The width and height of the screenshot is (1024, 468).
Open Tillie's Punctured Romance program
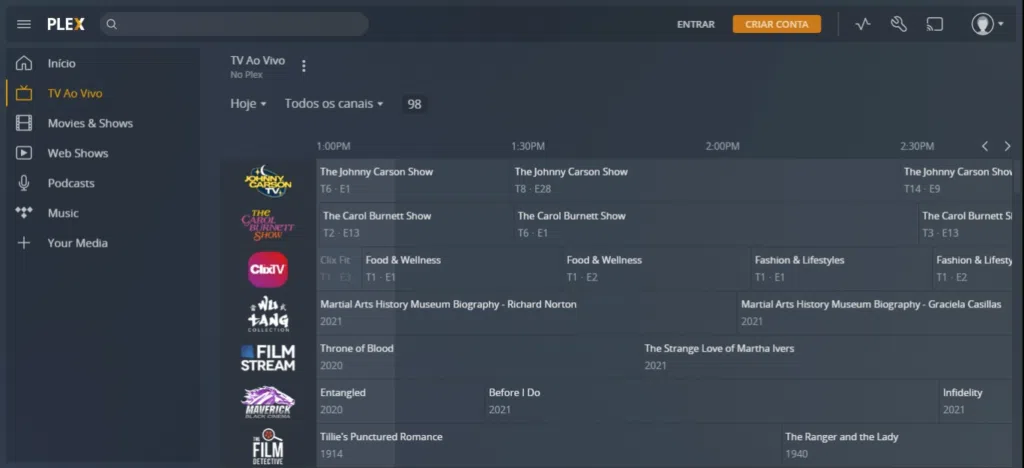[549, 446]
